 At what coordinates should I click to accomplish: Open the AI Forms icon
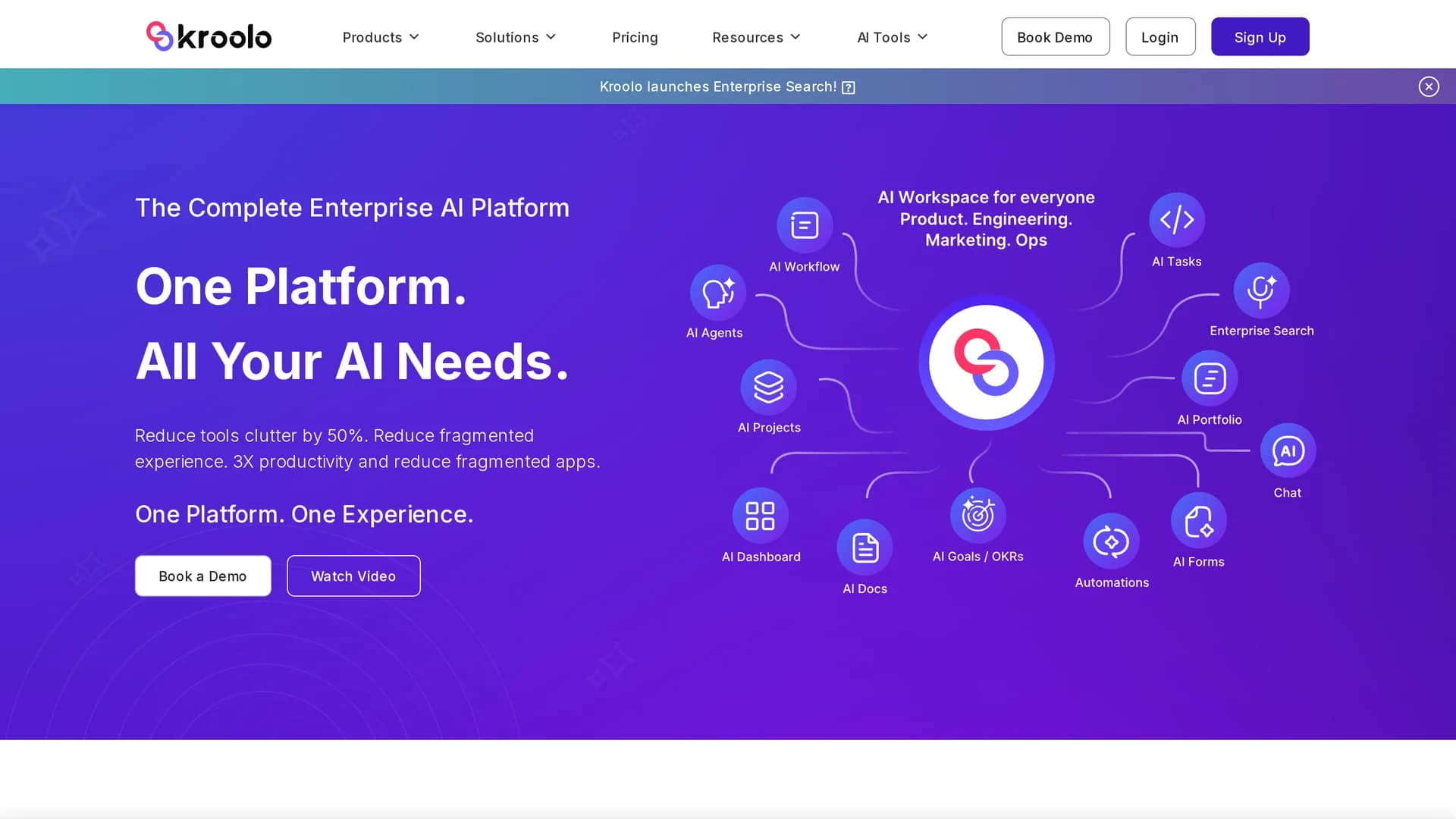point(1198,521)
